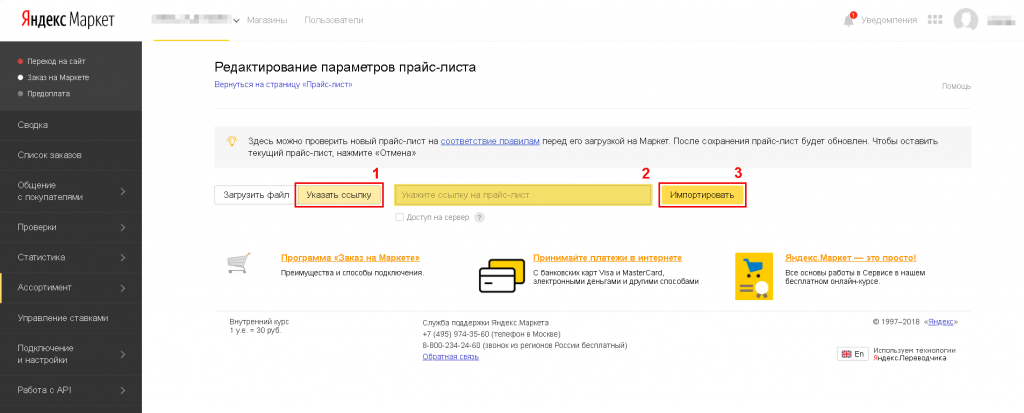Focus the price-list link input field

522,195
